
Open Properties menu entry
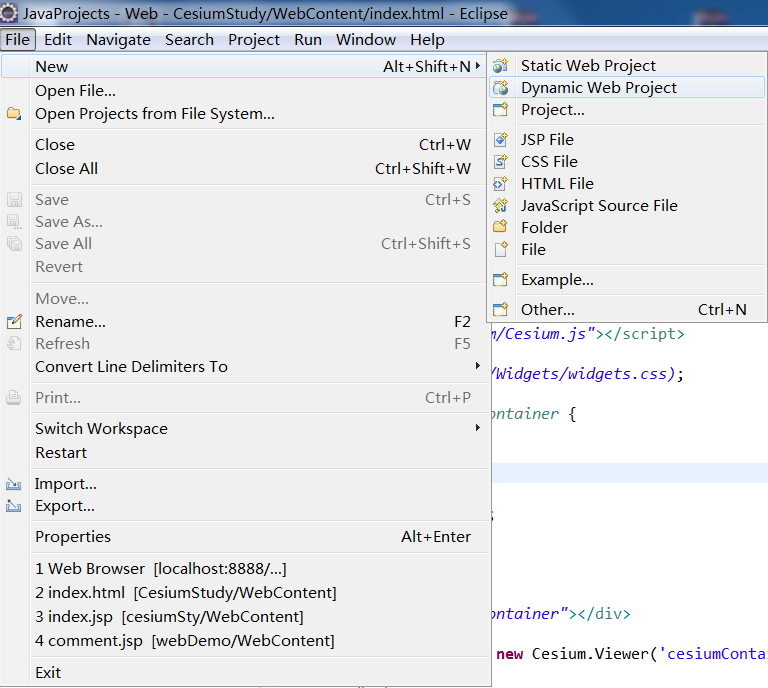pos(246,537)
